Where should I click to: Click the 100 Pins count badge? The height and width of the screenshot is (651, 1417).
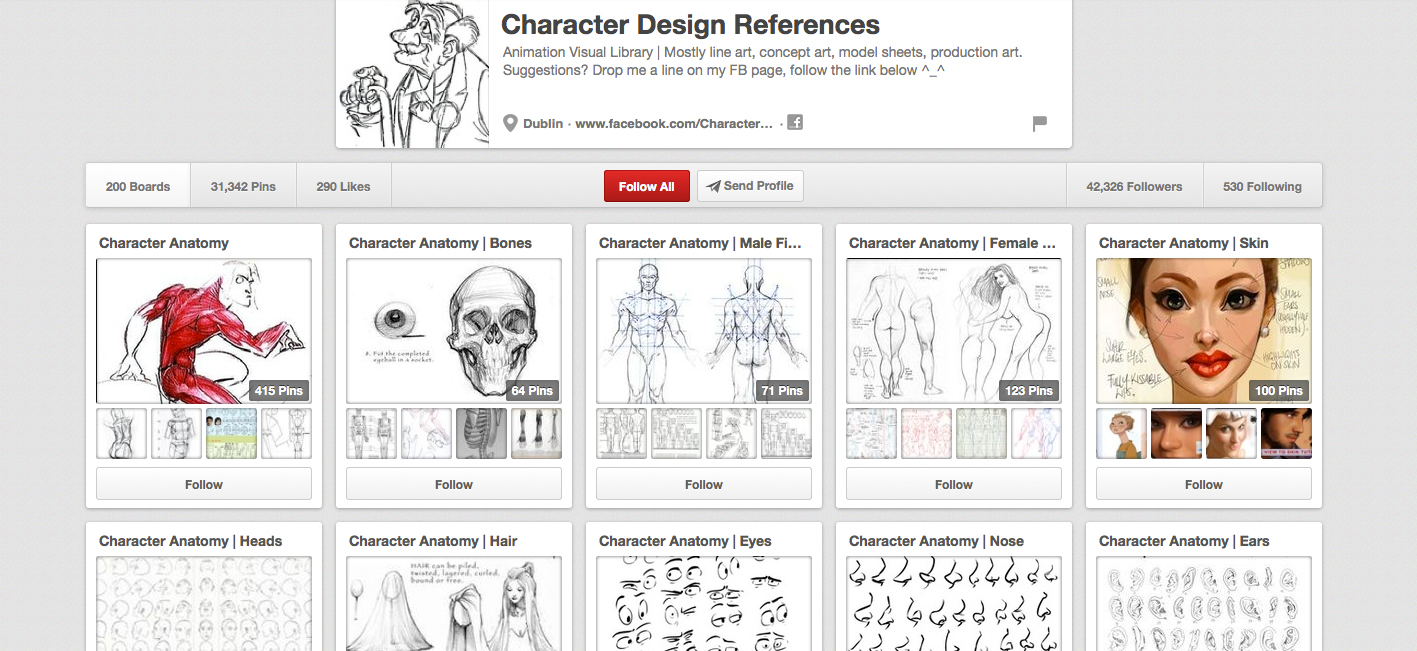[x=1279, y=391]
